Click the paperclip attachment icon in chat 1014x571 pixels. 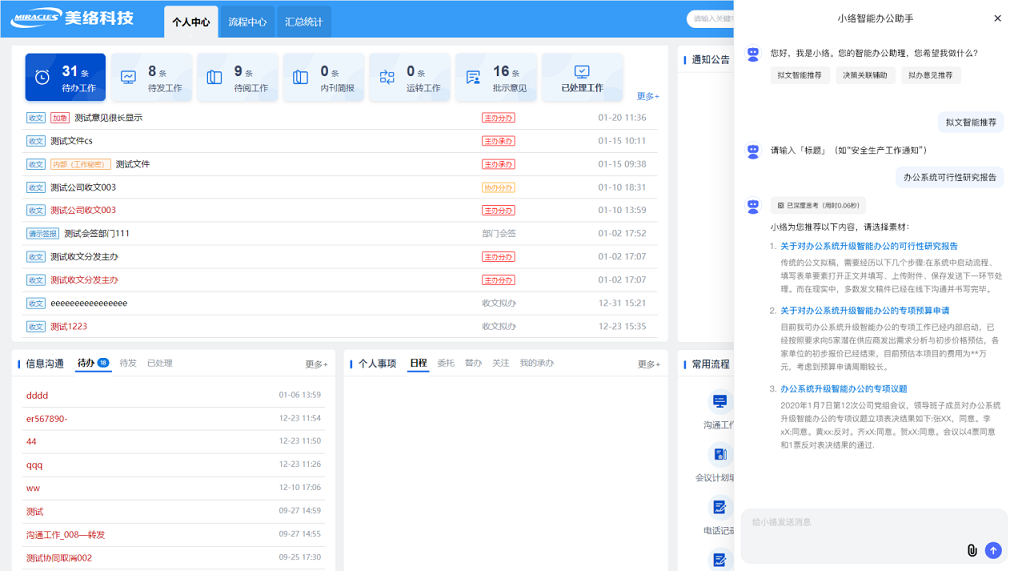971,550
